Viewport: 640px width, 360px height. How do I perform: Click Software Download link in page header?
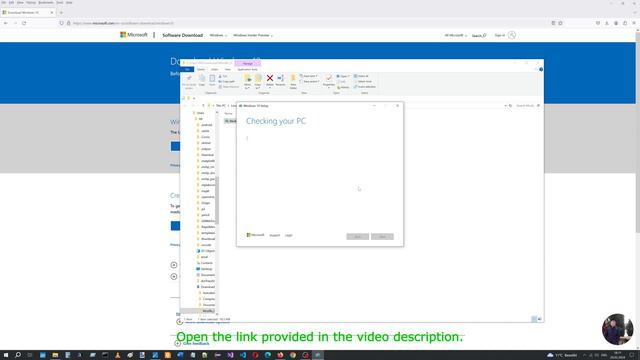point(182,36)
